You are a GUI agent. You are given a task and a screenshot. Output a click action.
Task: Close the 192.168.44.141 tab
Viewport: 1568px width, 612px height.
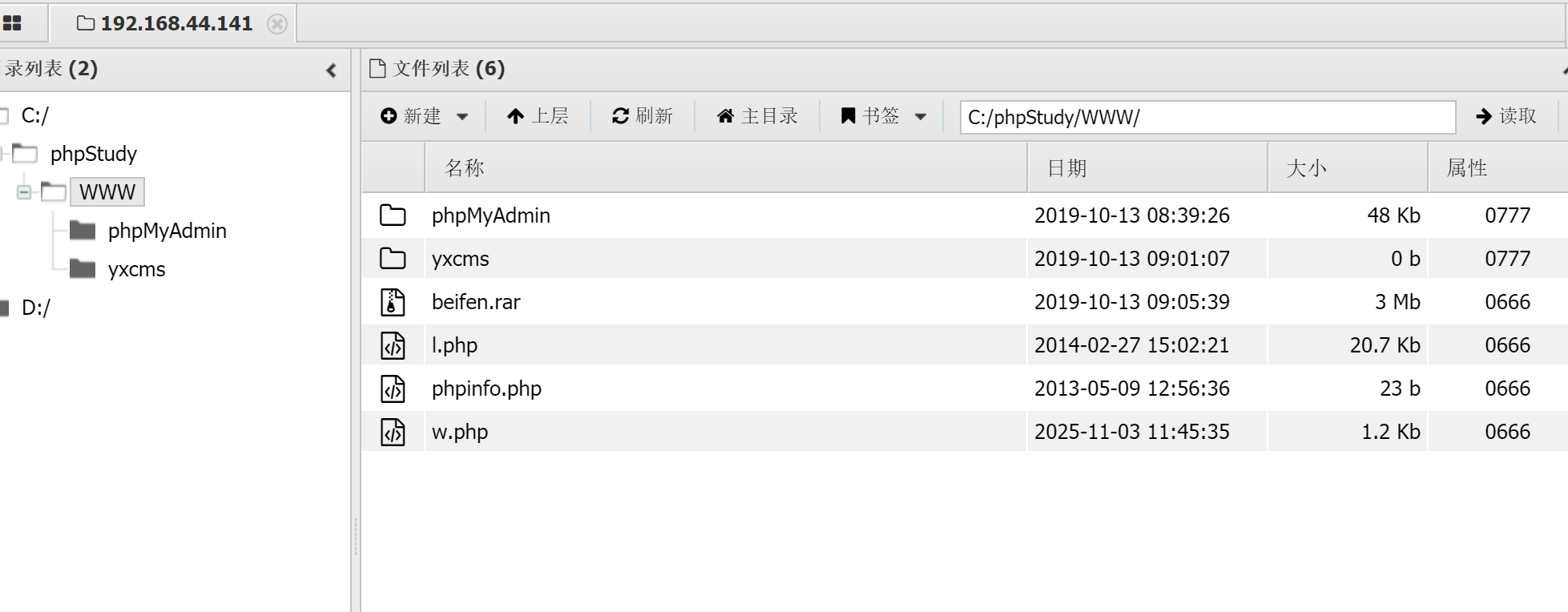[x=277, y=24]
